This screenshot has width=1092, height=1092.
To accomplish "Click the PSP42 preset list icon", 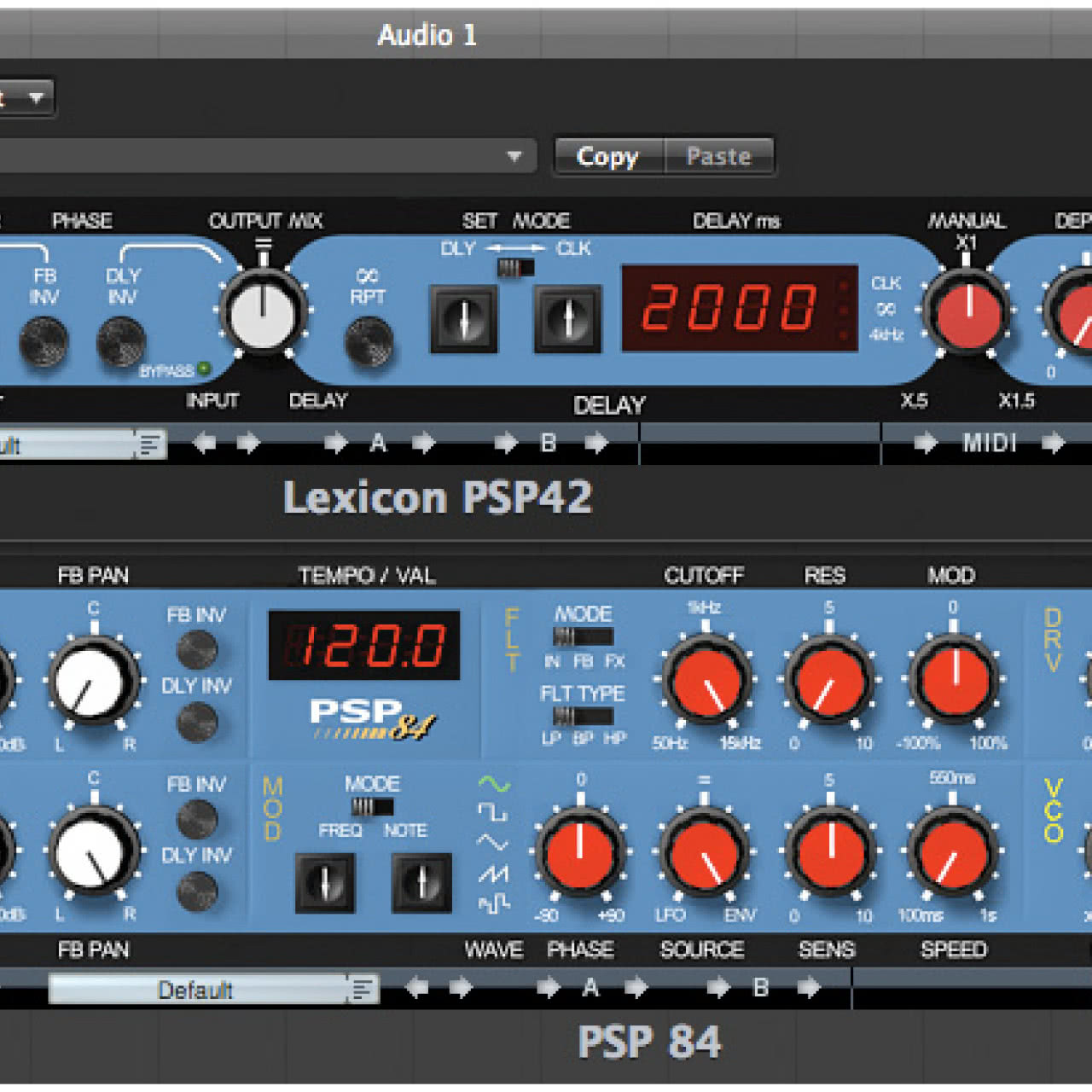I will tap(150, 444).
